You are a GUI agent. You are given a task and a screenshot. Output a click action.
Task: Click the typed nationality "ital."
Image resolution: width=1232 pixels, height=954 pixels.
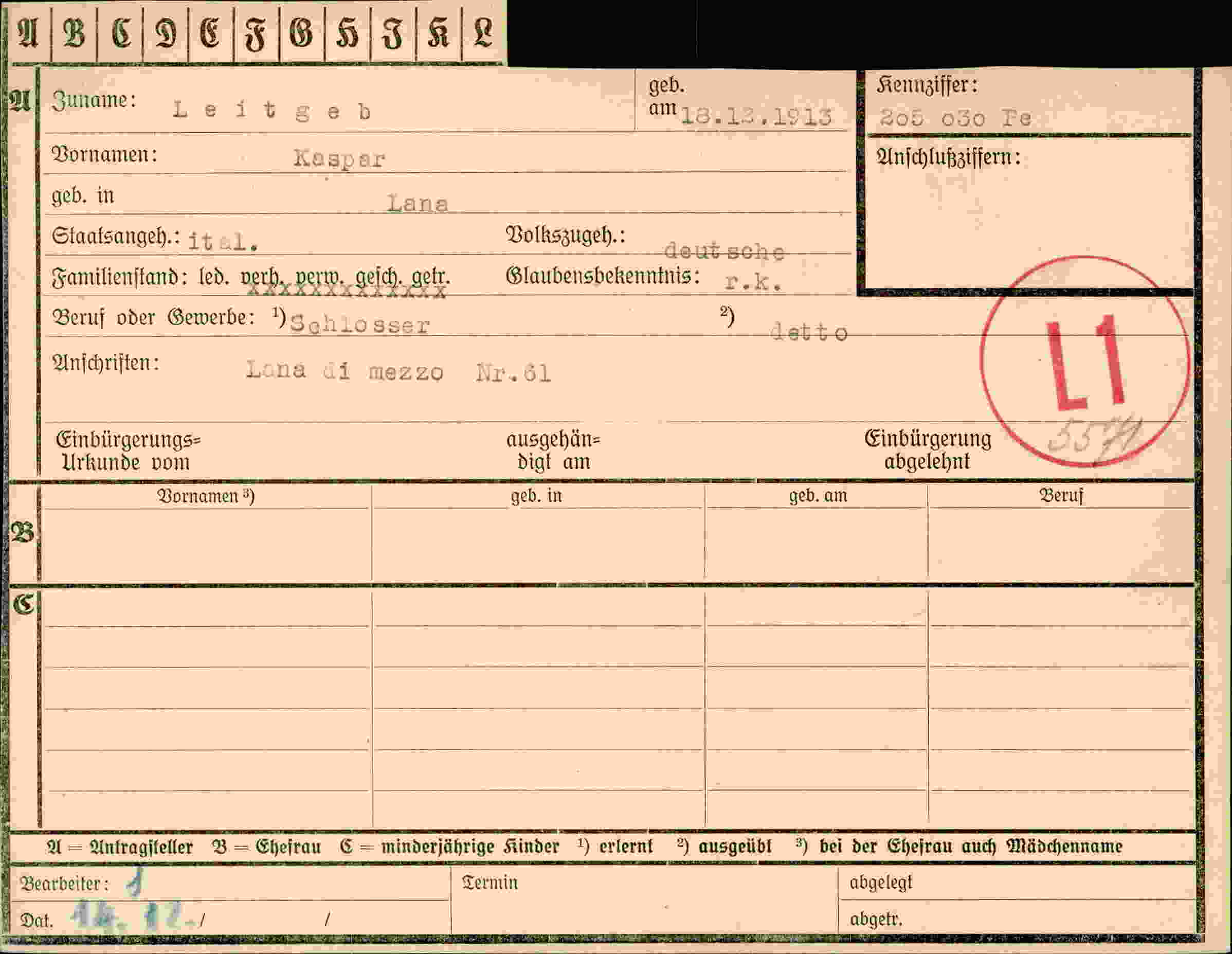[223, 242]
